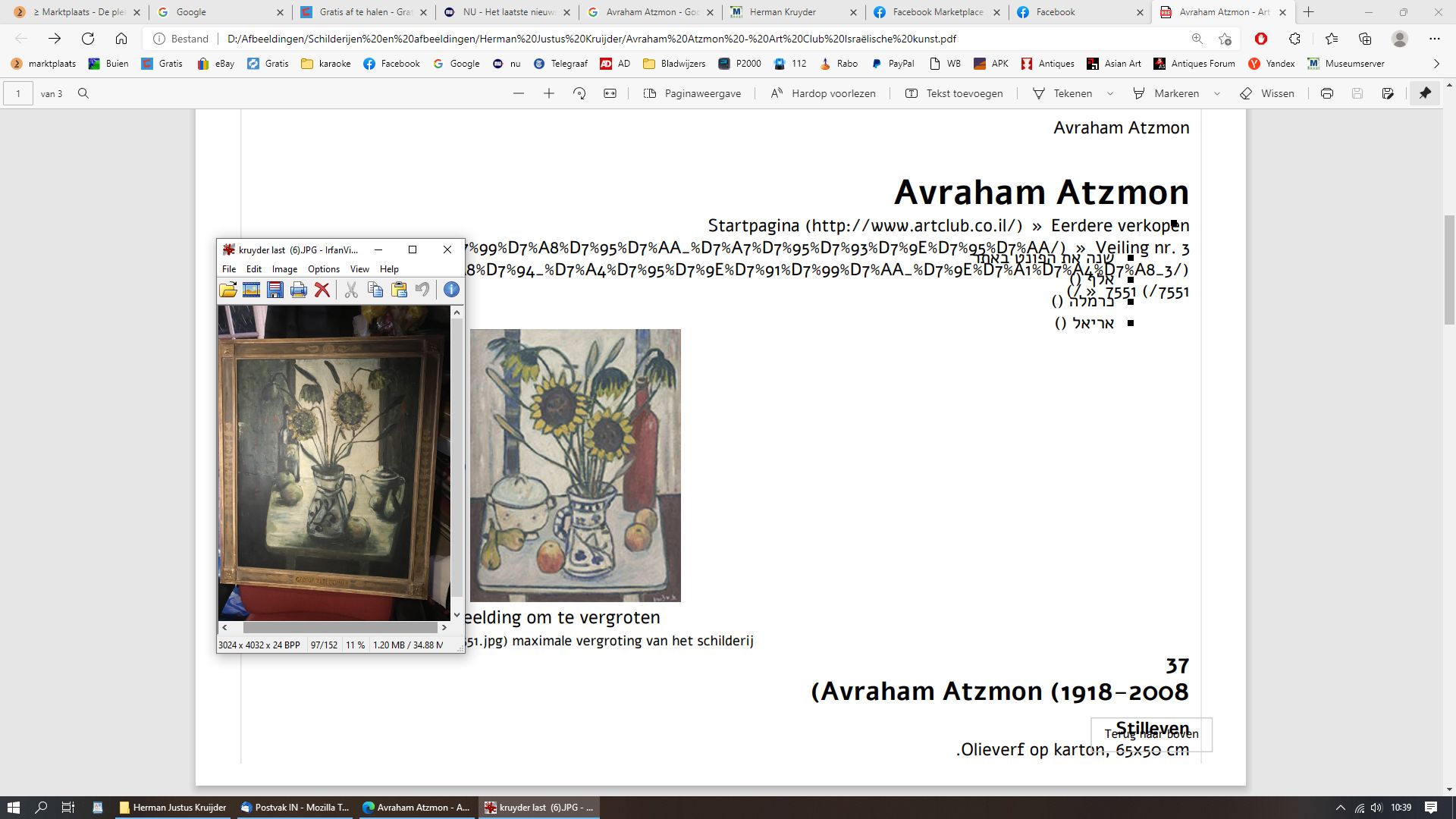Click the IrfanView Cut scissors icon
This screenshot has width=1456, height=819.
click(351, 290)
